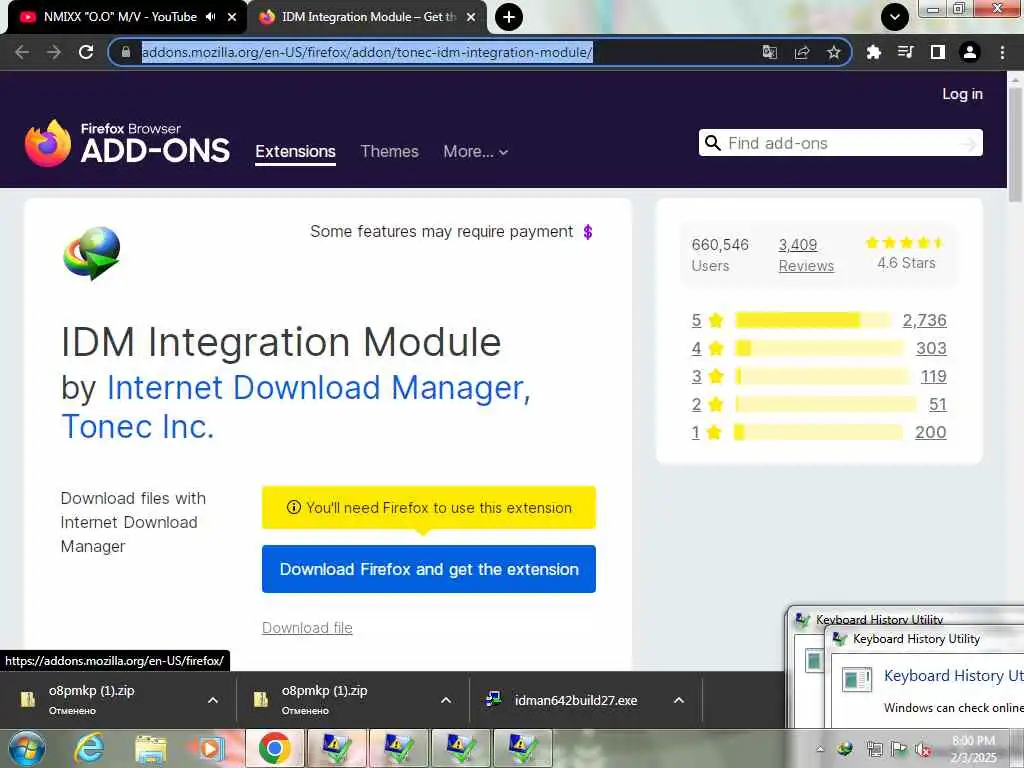Image resolution: width=1024 pixels, height=768 pixels.
Task: Show hidden tray icons arrow
Action: click(820, 748)
